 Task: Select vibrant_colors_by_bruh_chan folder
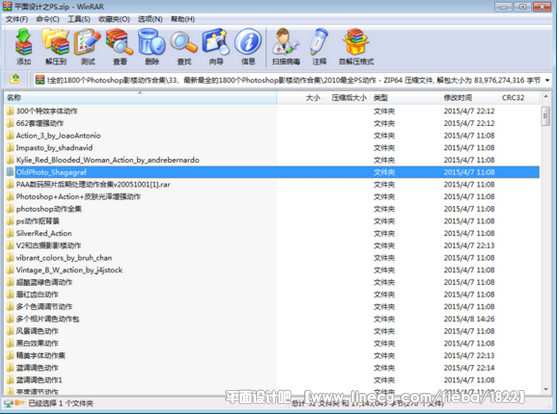point(64,257)
